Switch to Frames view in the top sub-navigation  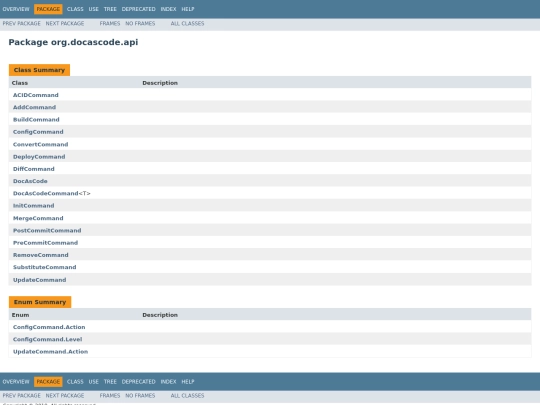(110, 23)
